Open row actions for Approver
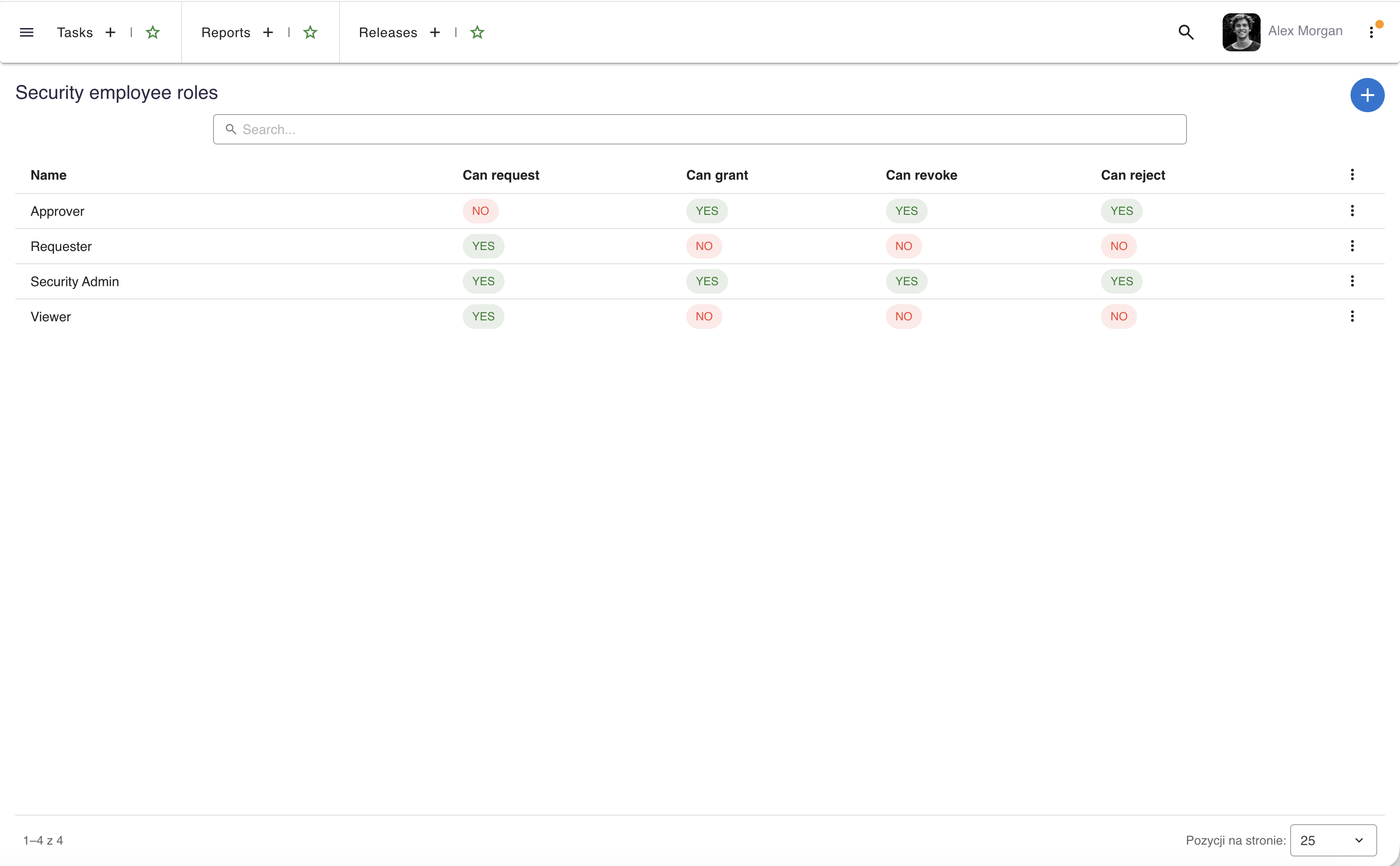Viewport: 1400px width, 866px height. (x=1352, y=211)
